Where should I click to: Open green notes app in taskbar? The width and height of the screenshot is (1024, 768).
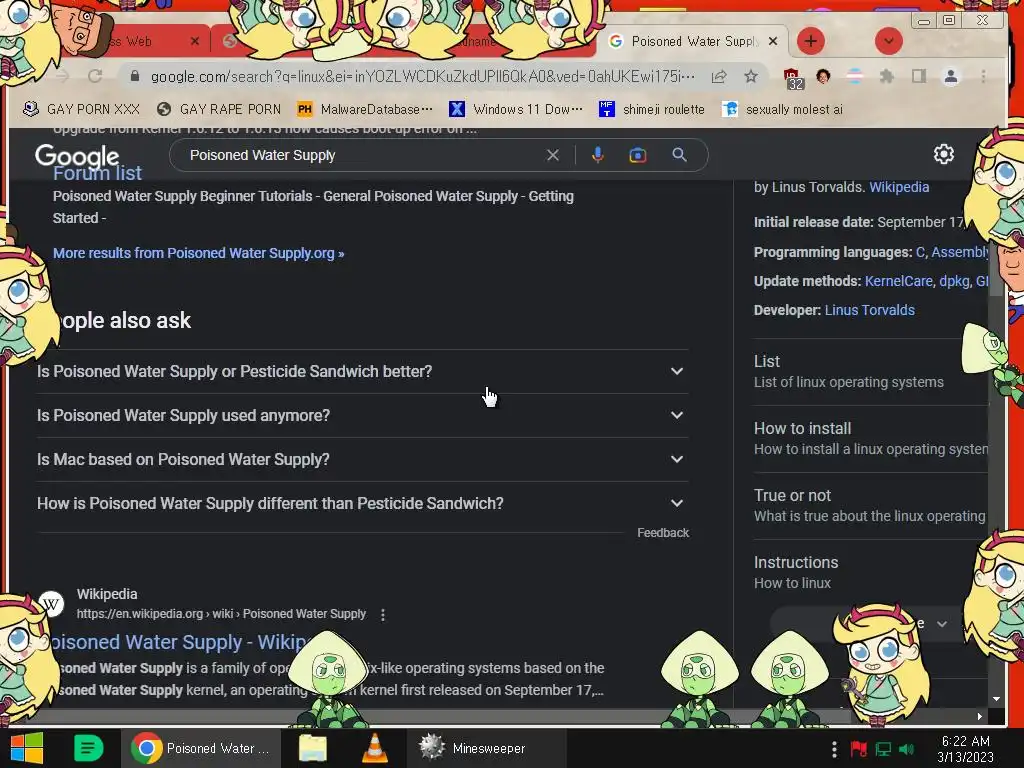click(88, 748)
